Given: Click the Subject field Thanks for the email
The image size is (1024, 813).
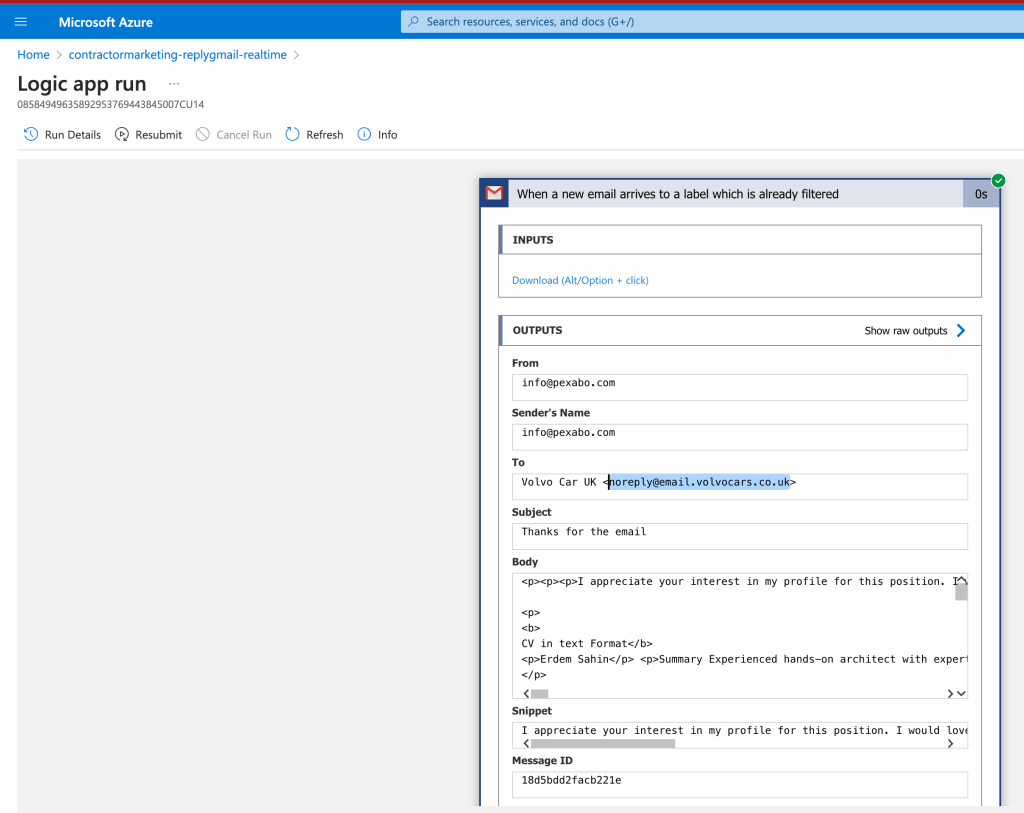Looking at the screenshot, I should [x=739, y=536].
